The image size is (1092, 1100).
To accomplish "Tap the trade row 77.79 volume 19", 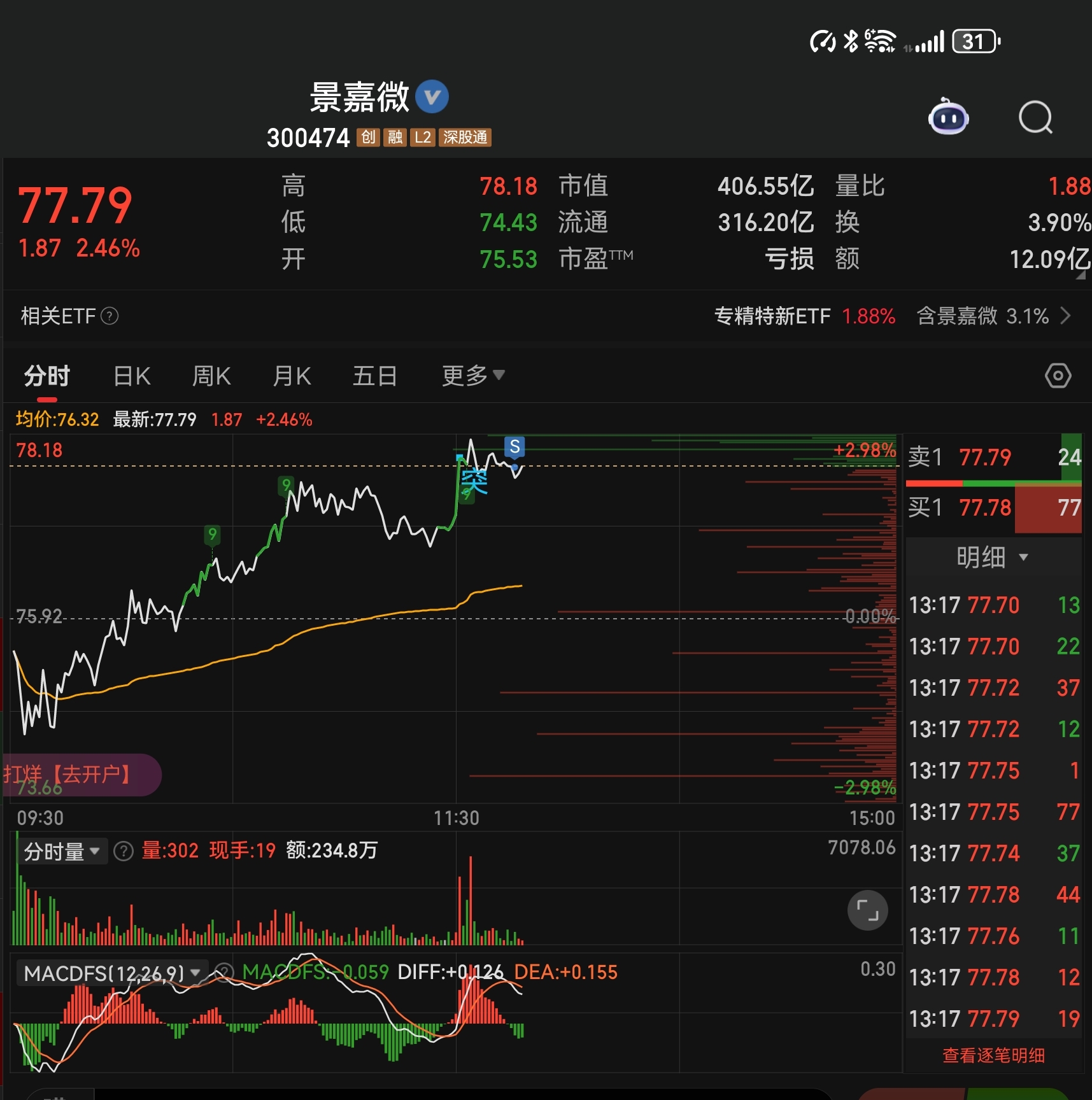I will click(994, 1019).
